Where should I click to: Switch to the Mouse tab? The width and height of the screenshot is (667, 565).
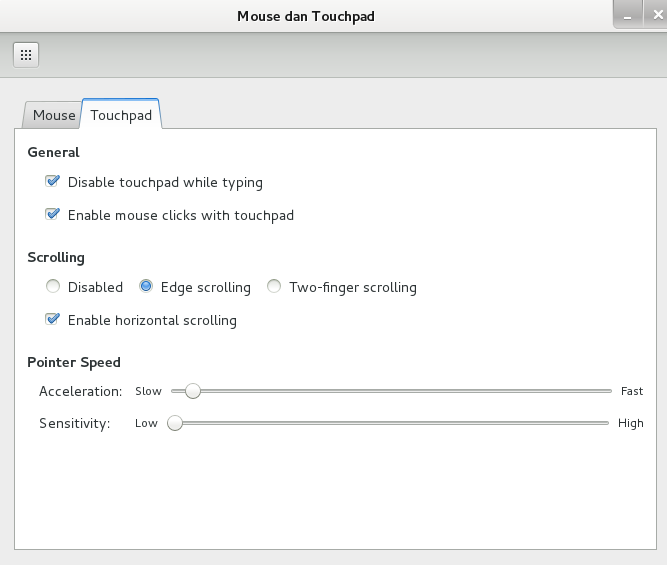tap(53, 115)
